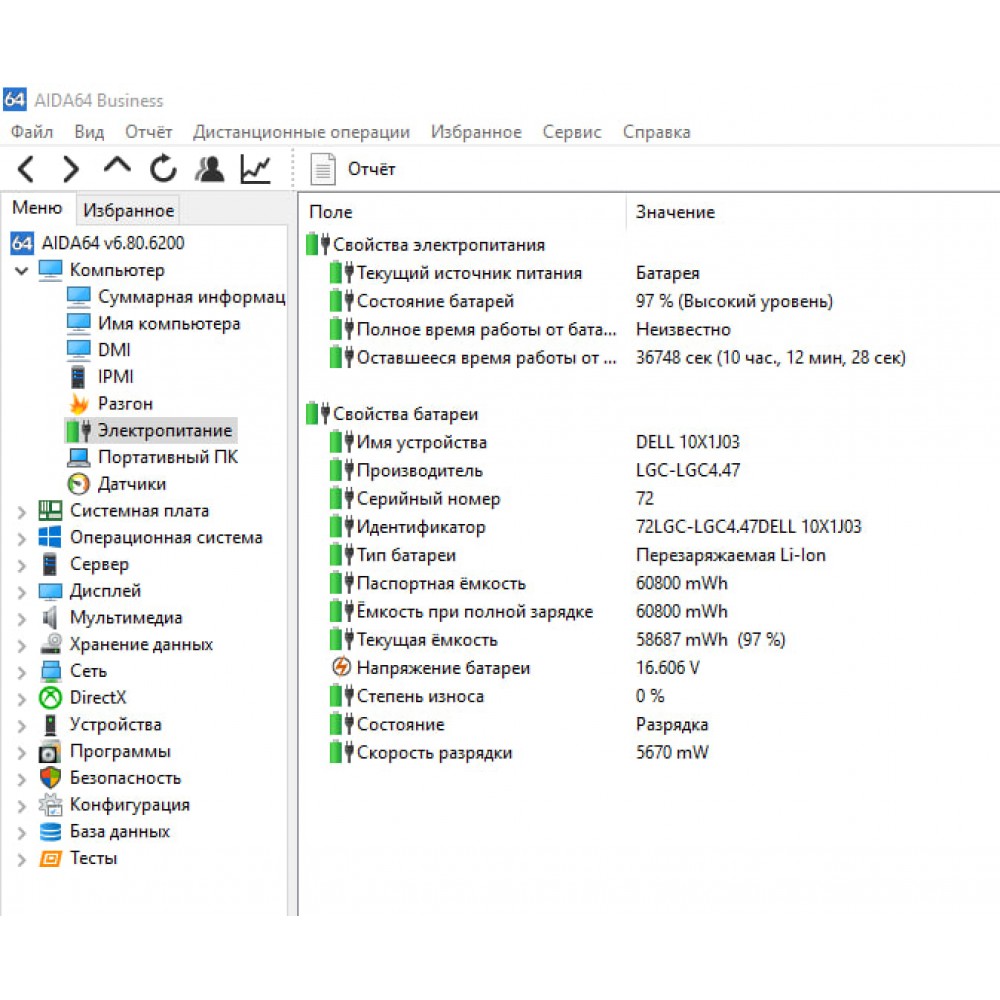Click the Программы icon in tree
The image size is (1000, 1000).
tap(50, 753)
